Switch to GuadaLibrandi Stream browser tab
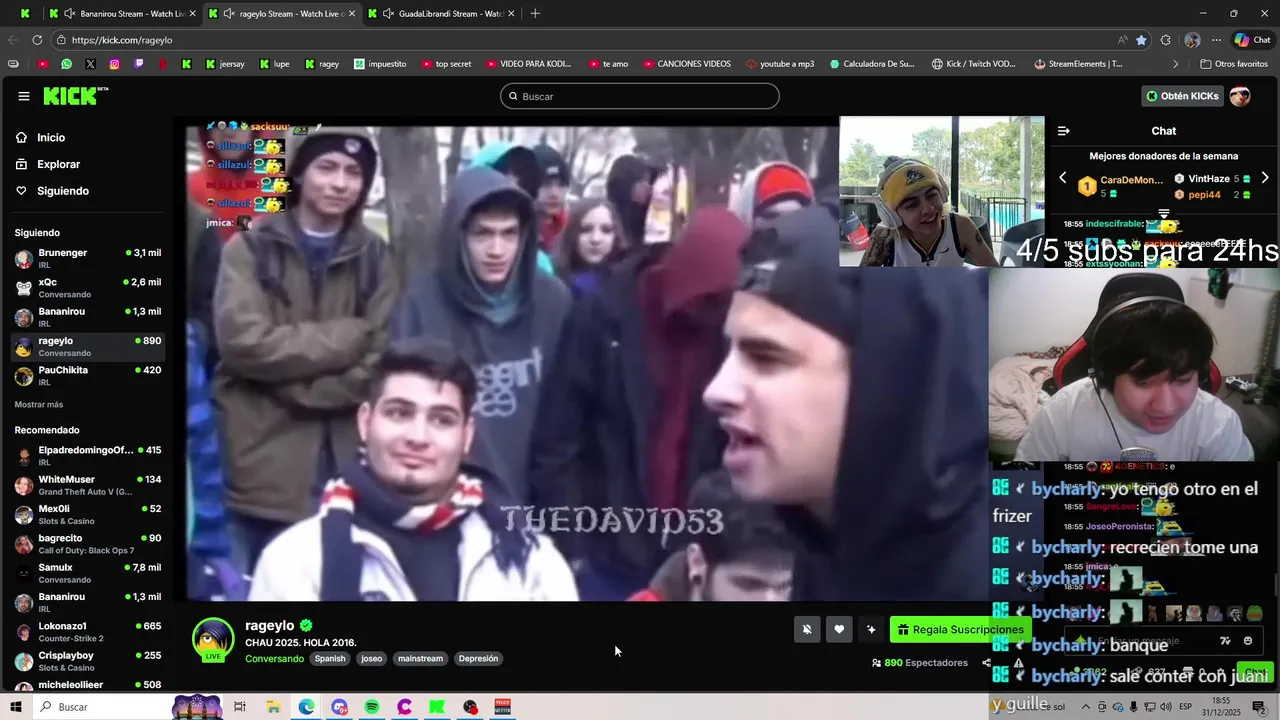The width and height of the screenshot is (1280, 720). coord(441,13)
